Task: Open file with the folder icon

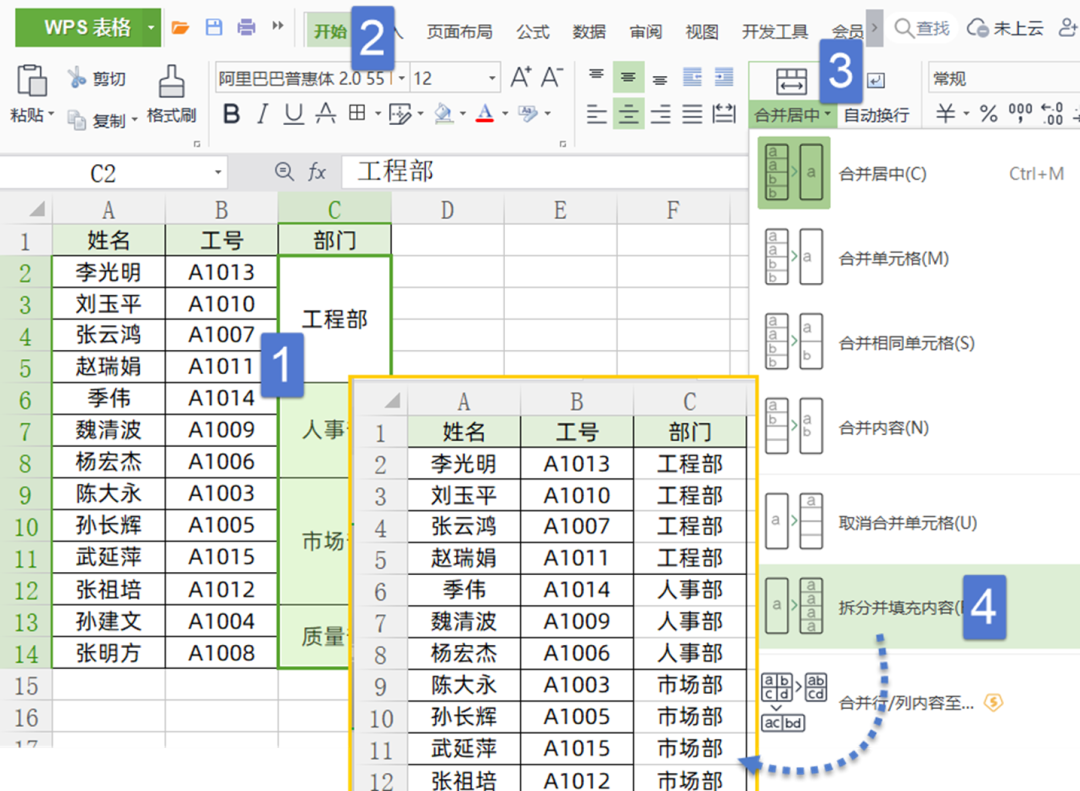Action: point(180,28)
